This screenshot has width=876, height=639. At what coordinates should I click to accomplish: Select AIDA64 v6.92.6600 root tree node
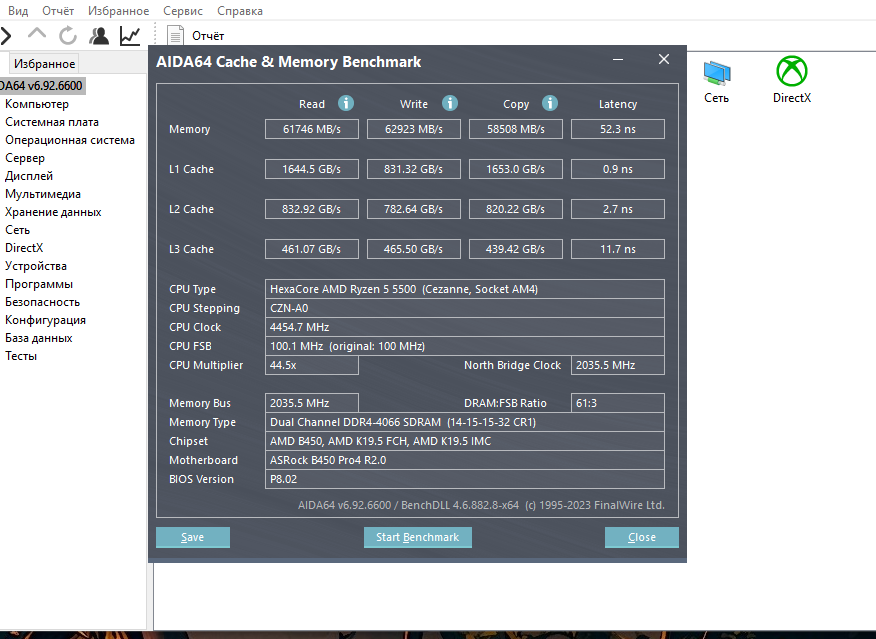(x=41, y=85)
